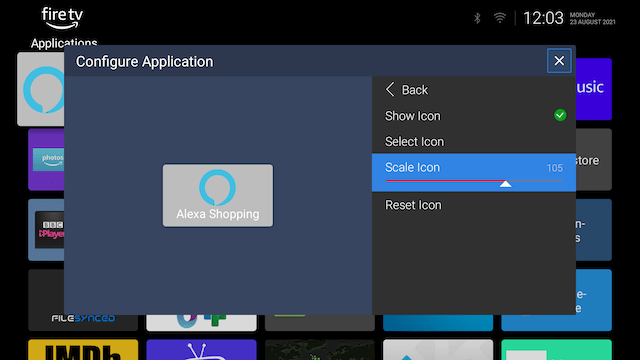The height and width of the screenshot is (360, 640).
Task: Choose Reset Icon from the menu
Action: 473,204
